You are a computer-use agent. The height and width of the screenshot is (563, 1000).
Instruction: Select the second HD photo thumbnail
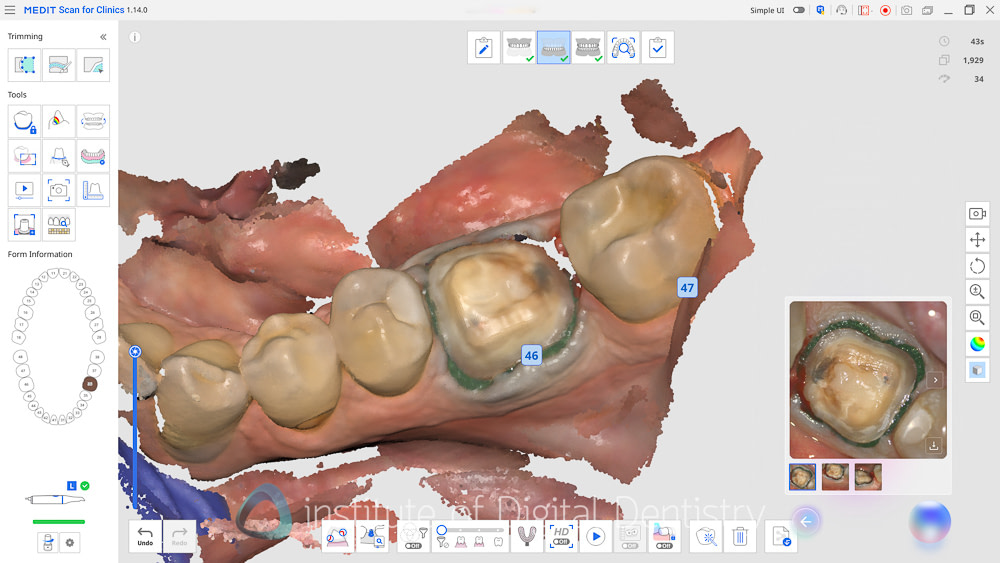(835, 477)
